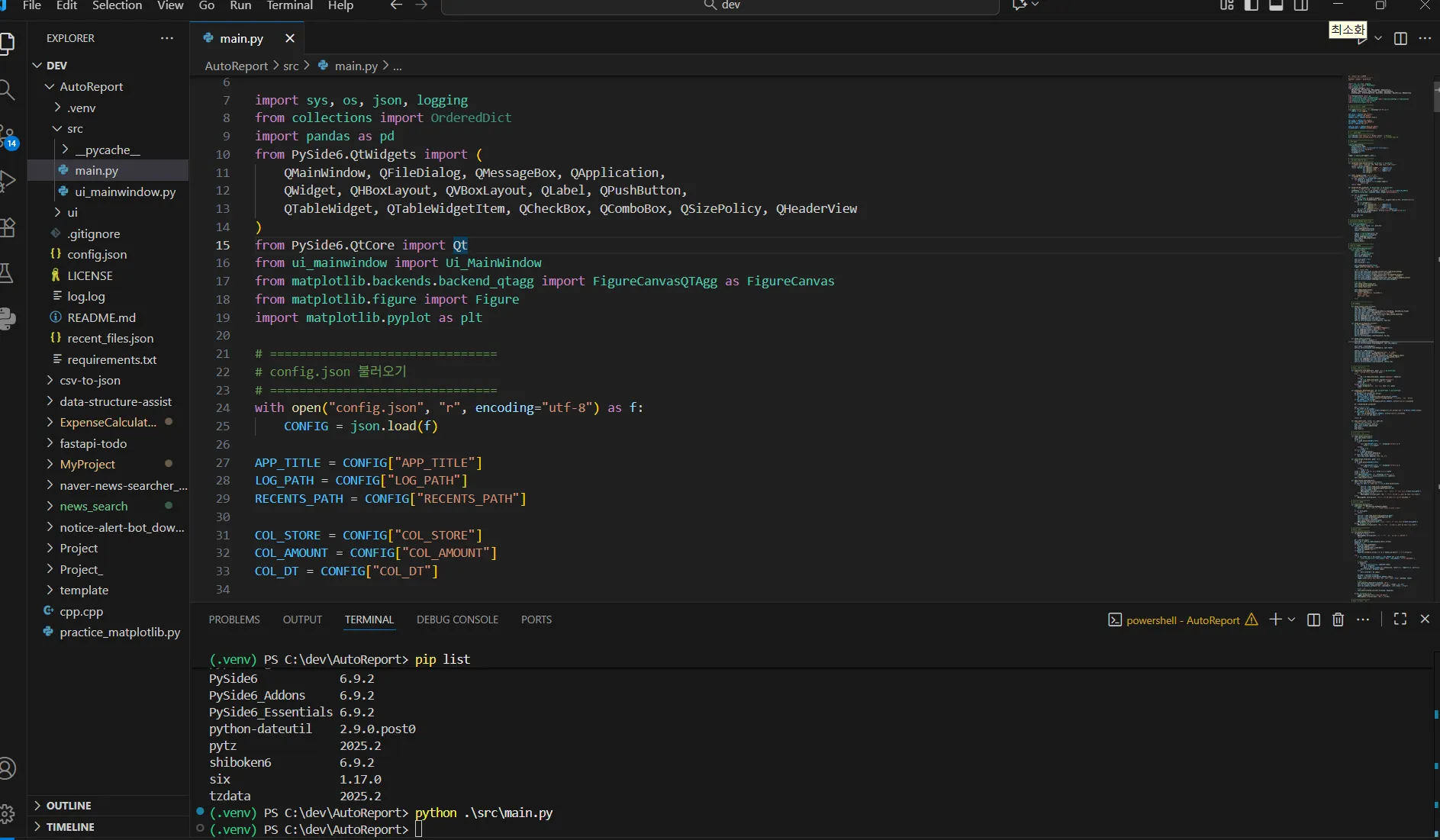This screenshot has width=1440, height=840.
Task: Expand the .venv folder
Action: pyautogui.click(x=81, y=108)
